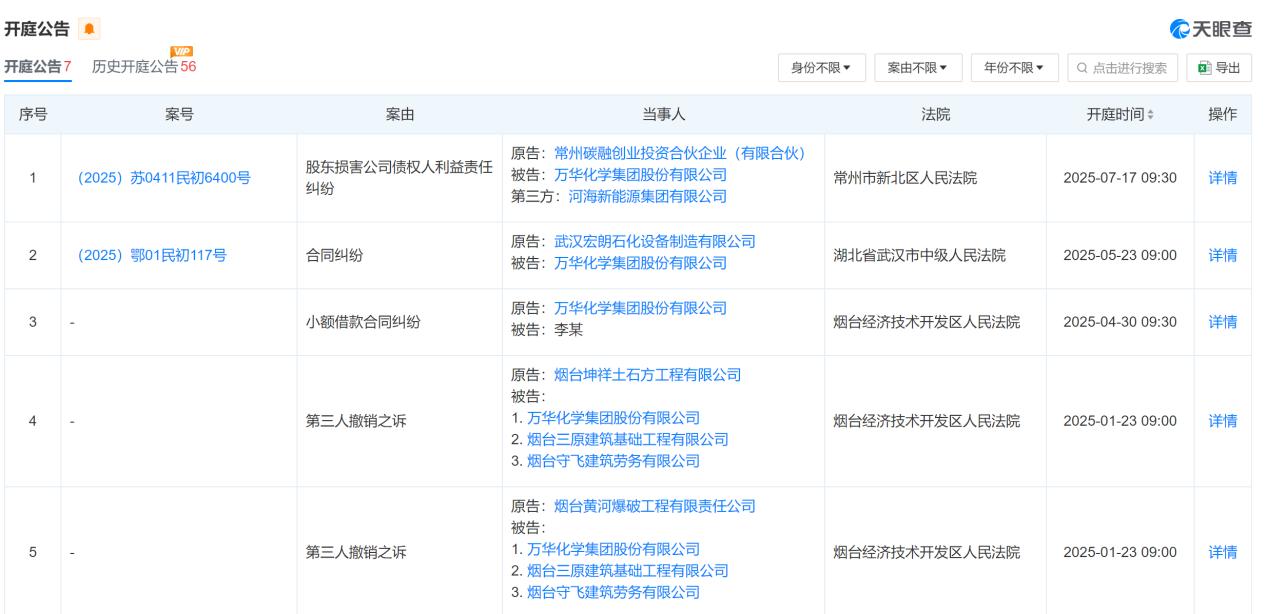Click the Excel export button

1219,67
